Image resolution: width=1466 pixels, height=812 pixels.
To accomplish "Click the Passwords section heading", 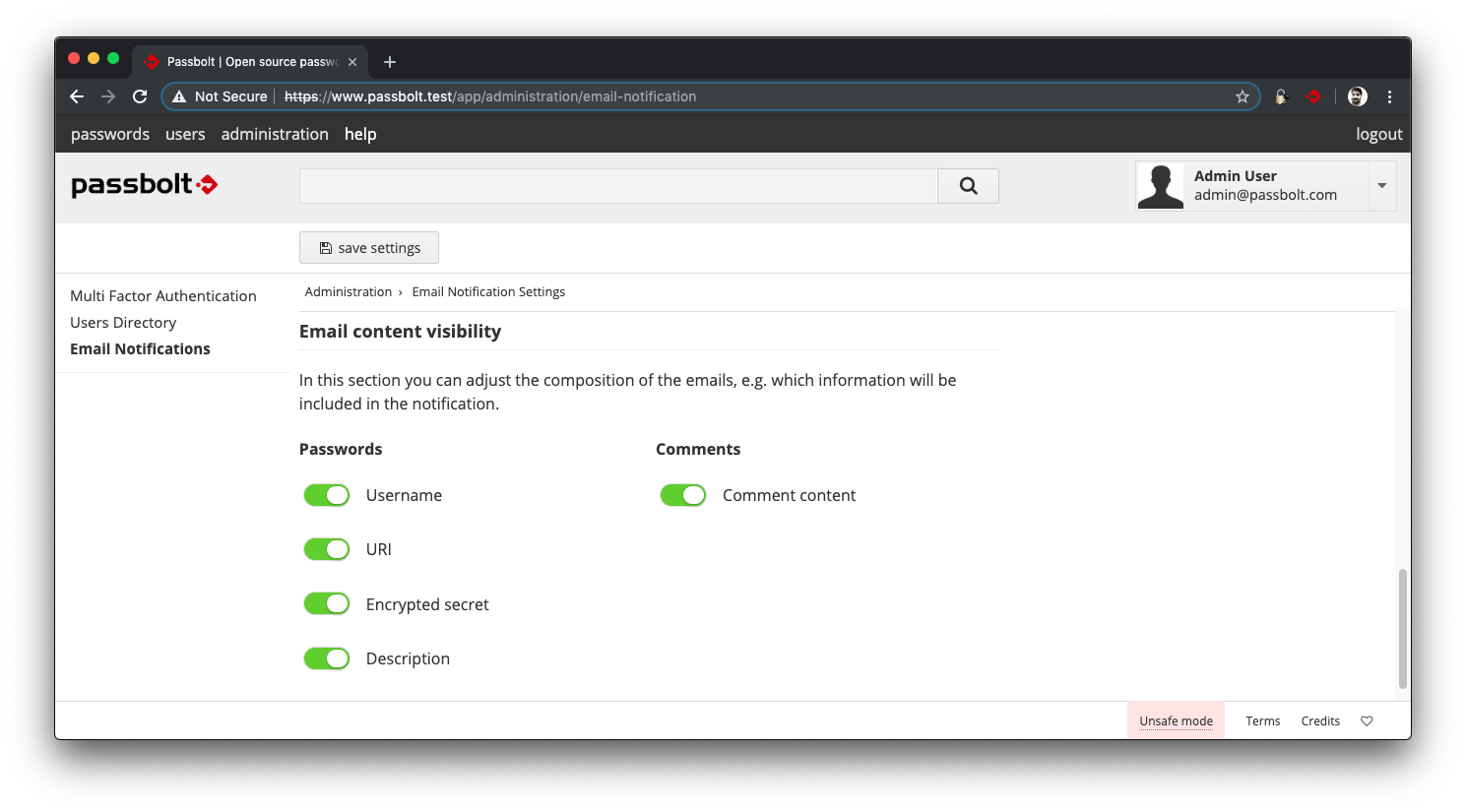I will 341,450.
